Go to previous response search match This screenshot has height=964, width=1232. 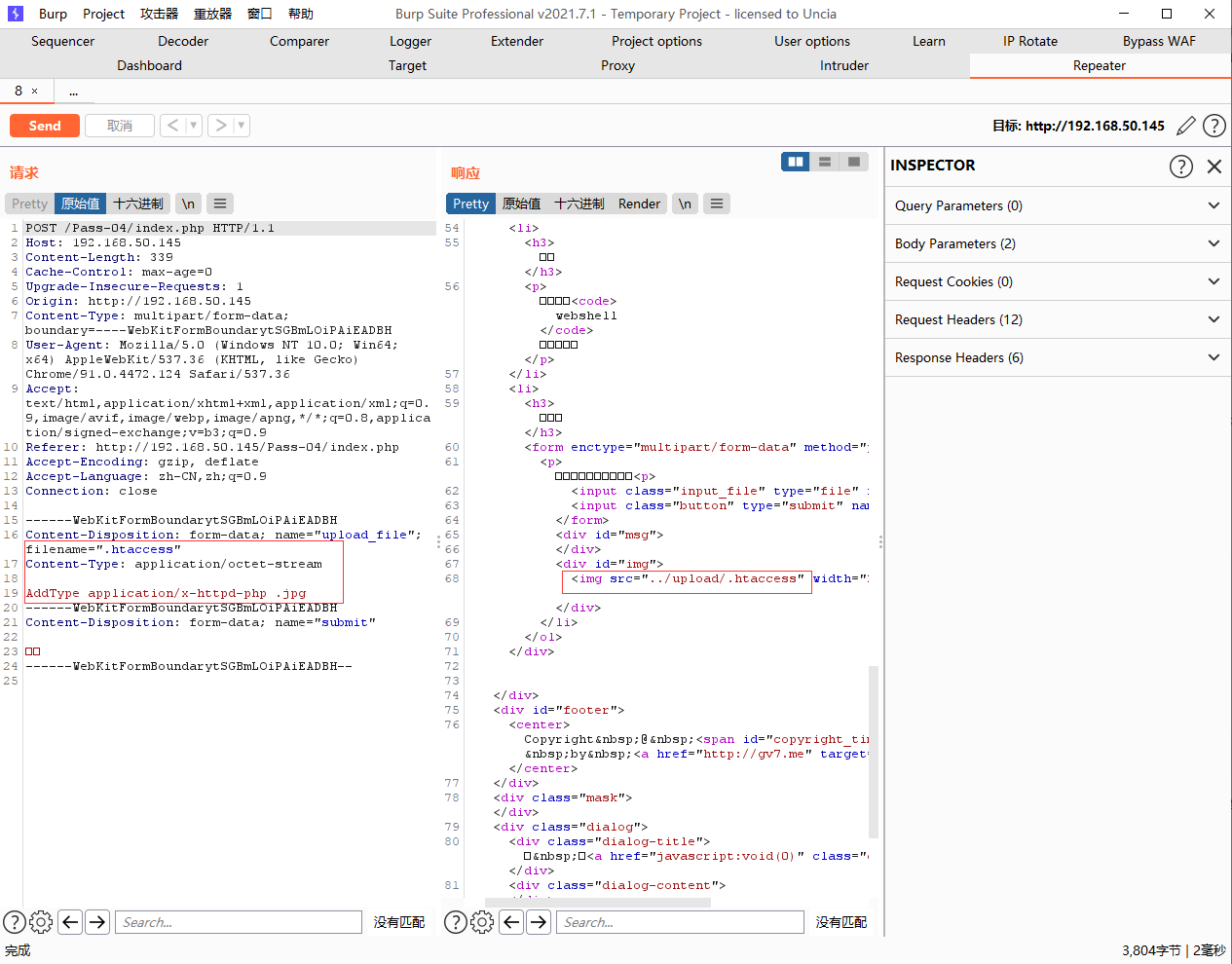pyautogui.click(x=511, y=922)
